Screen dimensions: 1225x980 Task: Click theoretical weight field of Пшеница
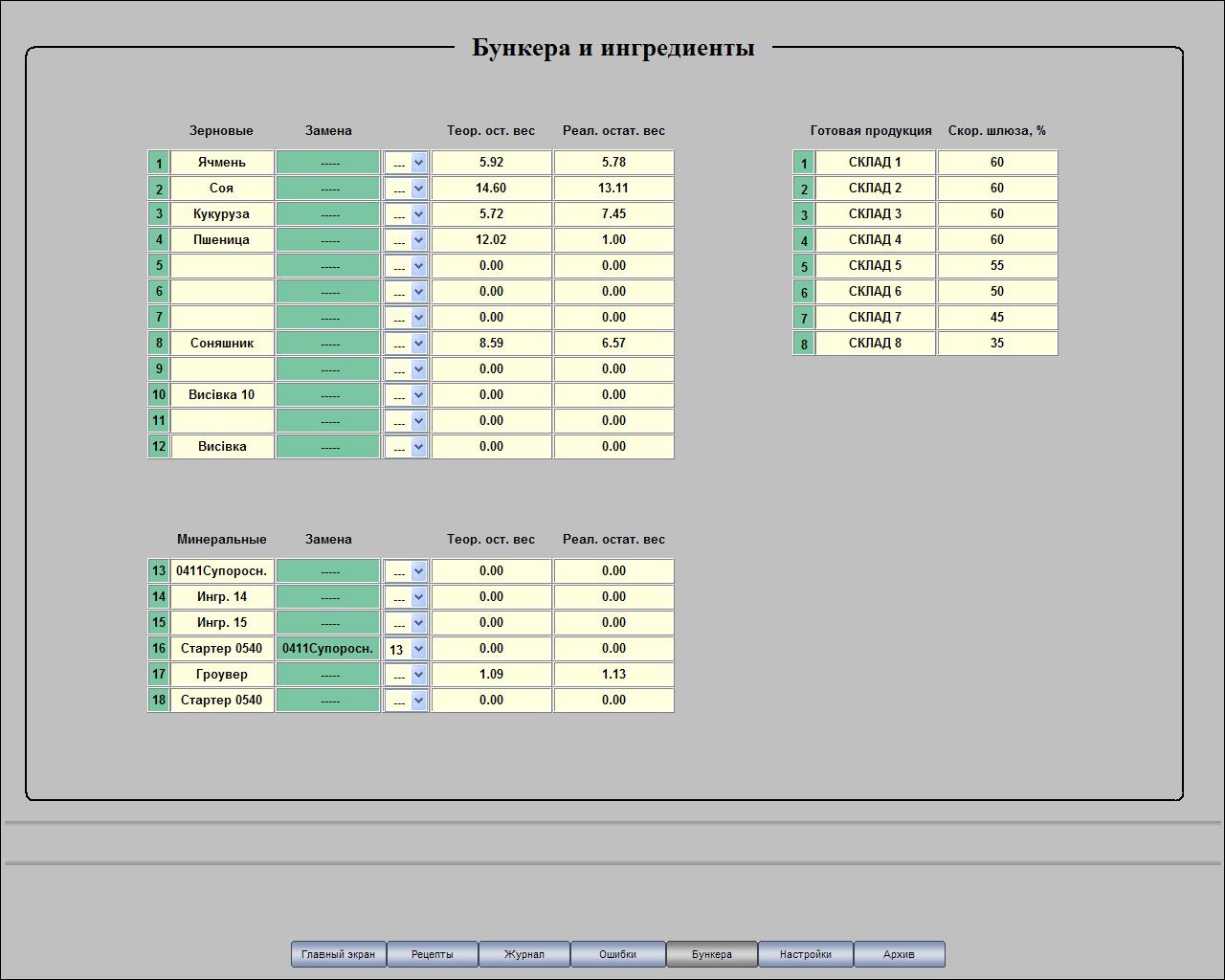tap(491, 240)
